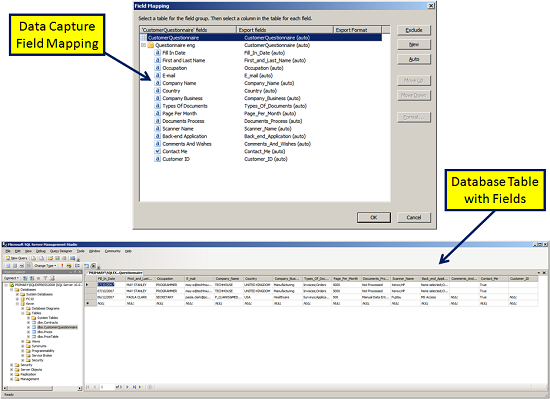Click the dbo.CustomerQuestionnaire table icon in tree

click(34, 327)
